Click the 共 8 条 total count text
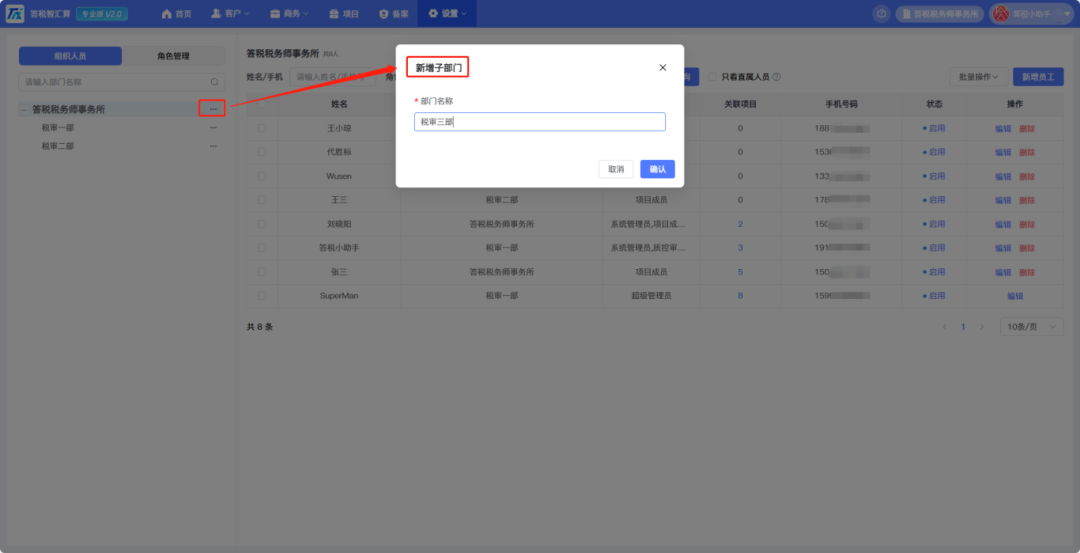1080x553 pixels. pos(260,327)
